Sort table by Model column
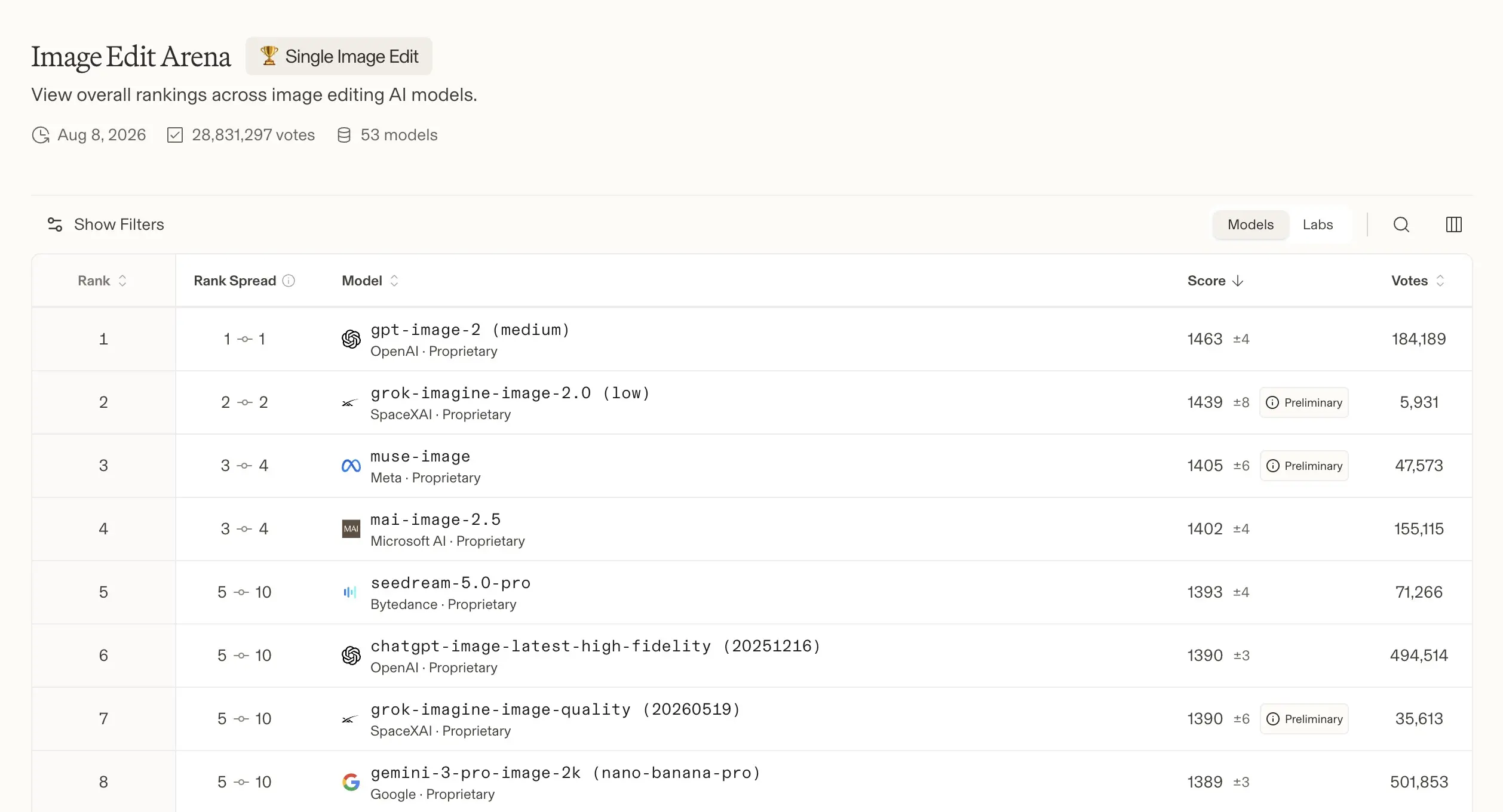The height and width of the screenshot is (812, 1503). [370, 281]
